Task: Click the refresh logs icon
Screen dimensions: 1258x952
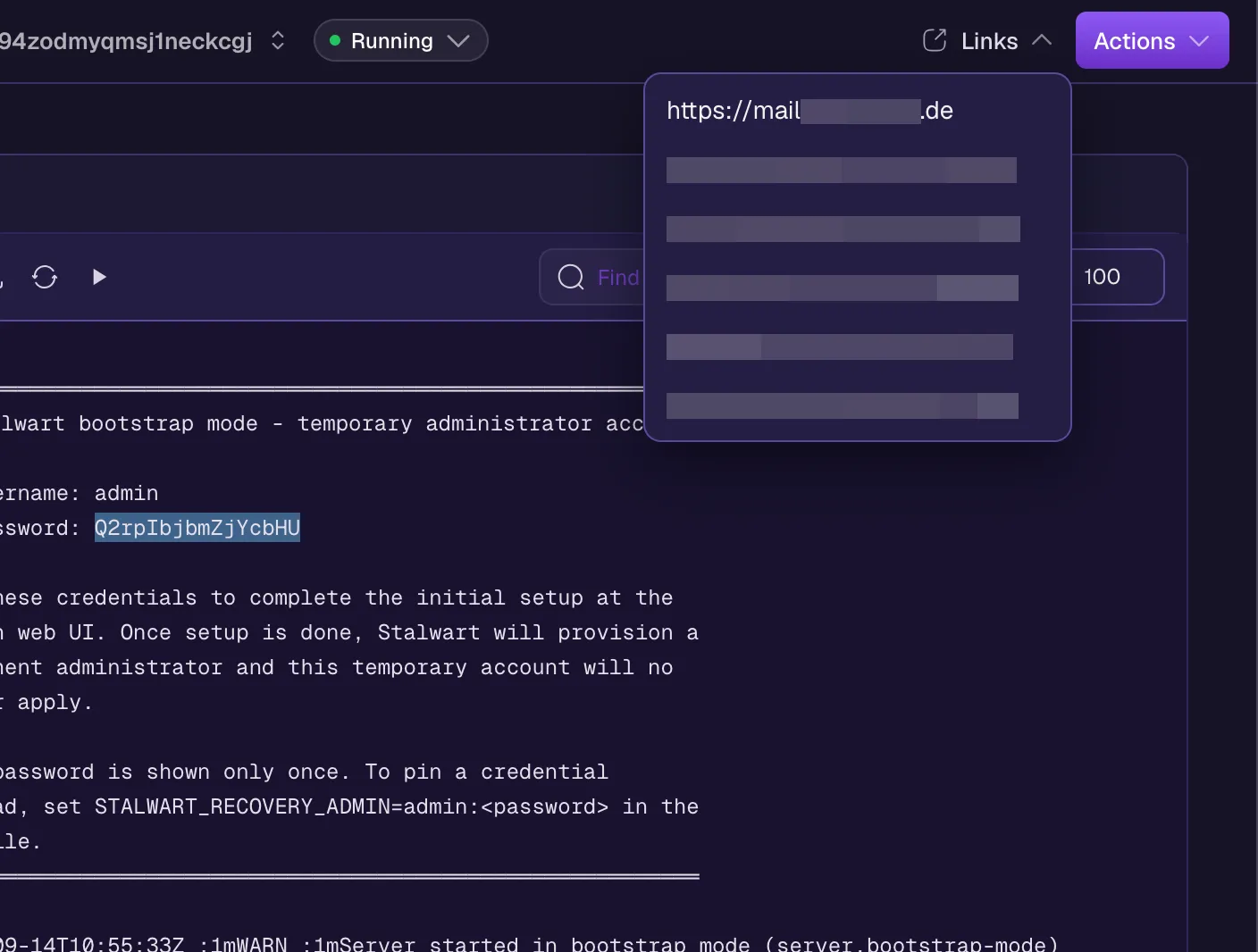Action: point(45,277)
